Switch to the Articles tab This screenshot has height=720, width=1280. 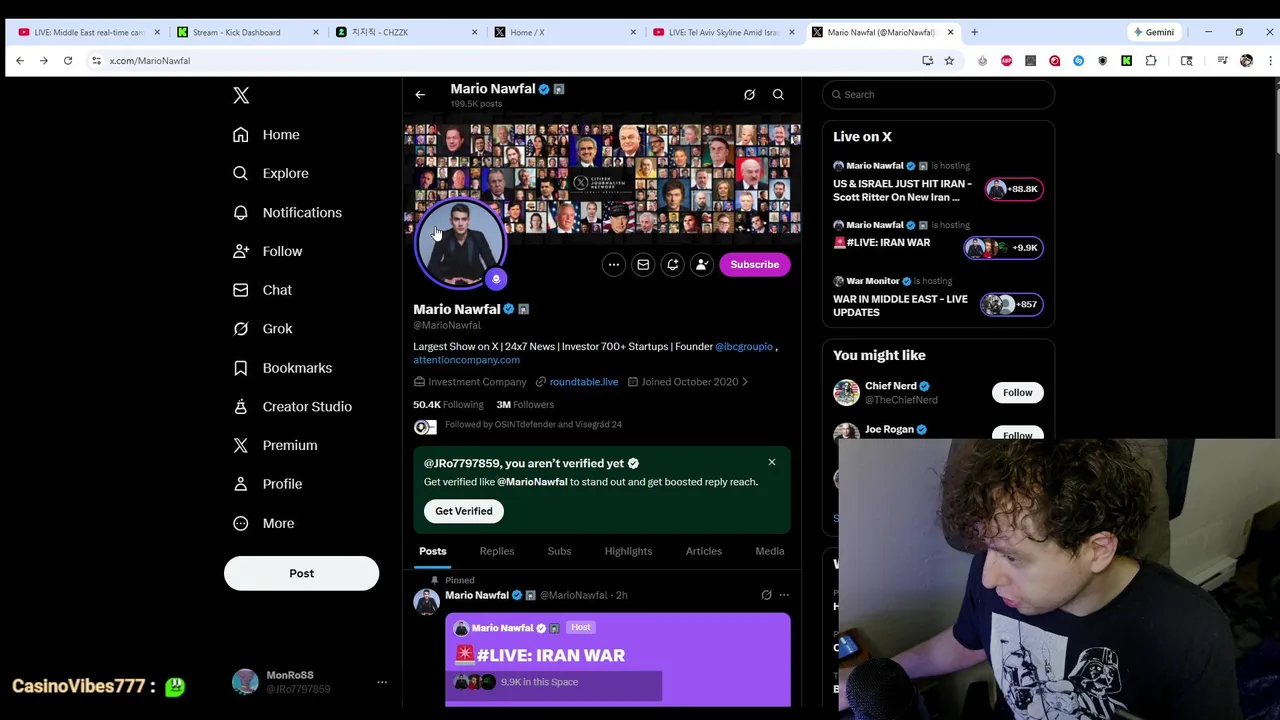coord(703,551)
